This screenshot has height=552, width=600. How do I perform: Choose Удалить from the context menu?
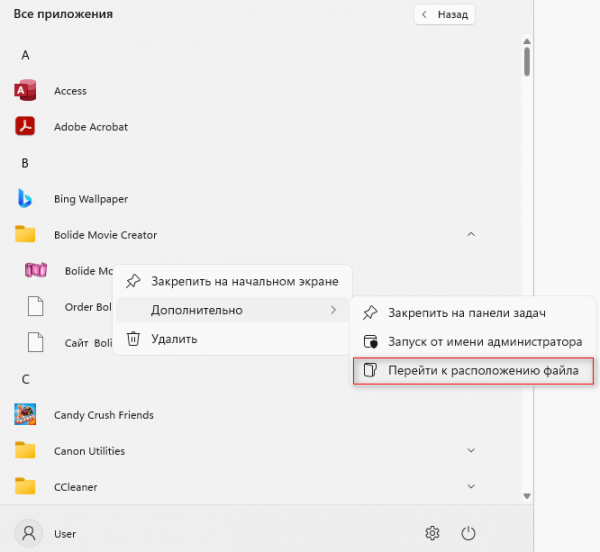click(x=232, y=339)
